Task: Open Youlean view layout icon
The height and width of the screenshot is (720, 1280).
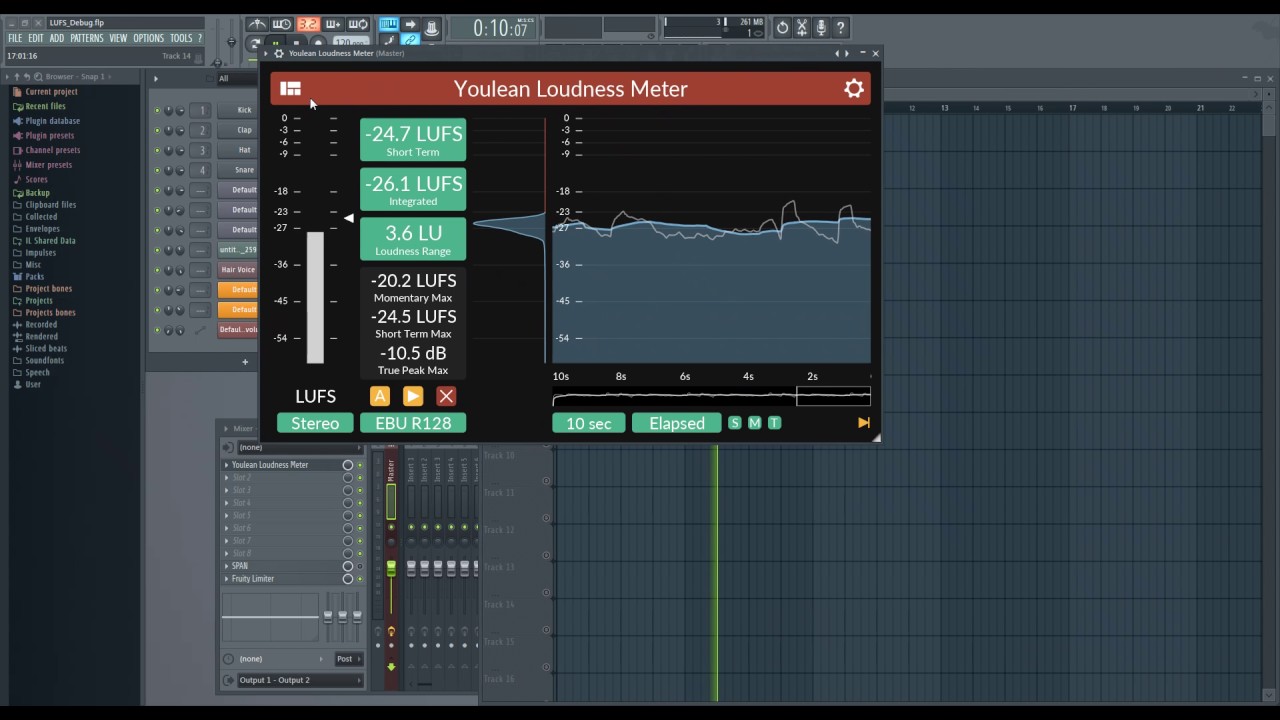Action: 290,89
